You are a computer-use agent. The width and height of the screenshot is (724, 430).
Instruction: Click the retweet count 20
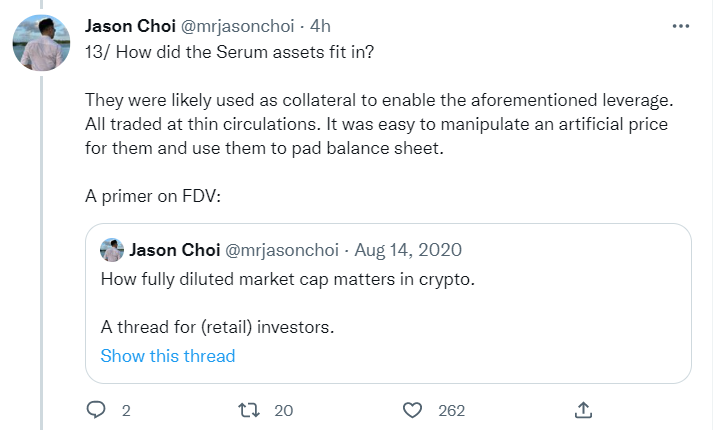pos(284,410)
